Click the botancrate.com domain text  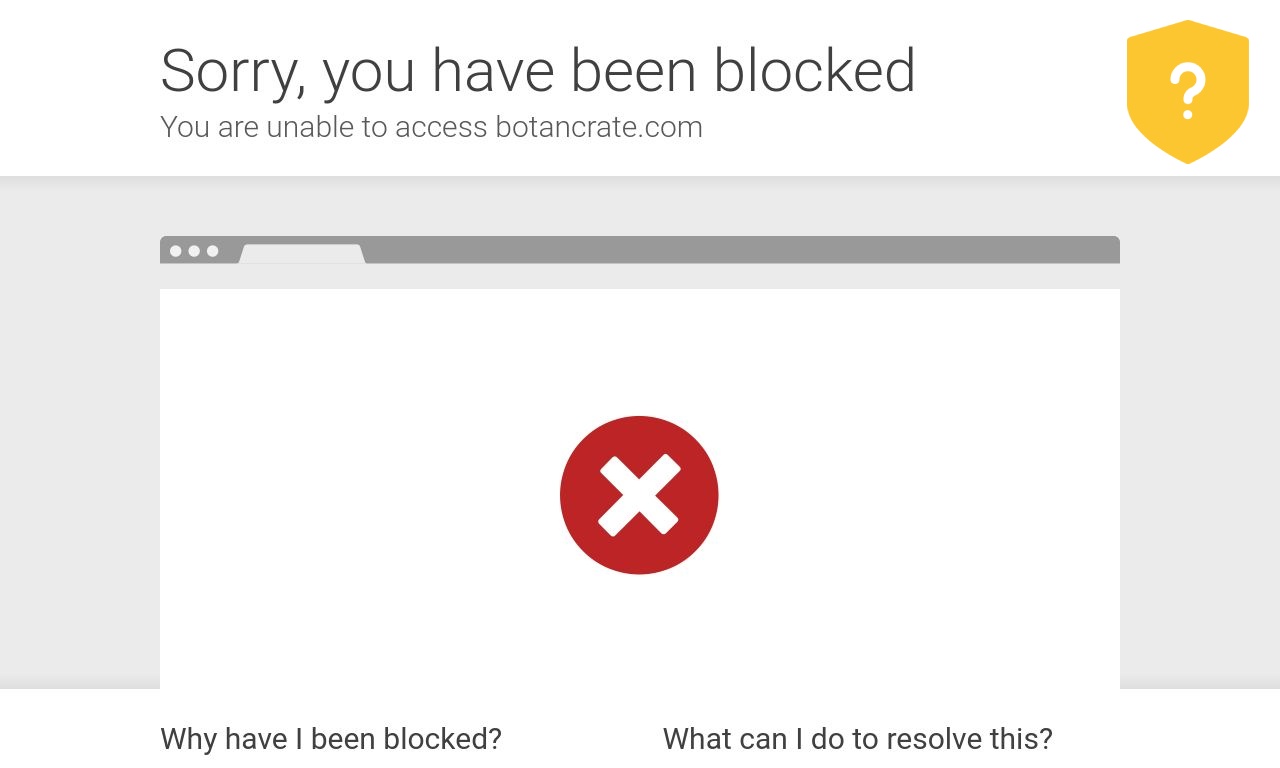coord(599,127)
